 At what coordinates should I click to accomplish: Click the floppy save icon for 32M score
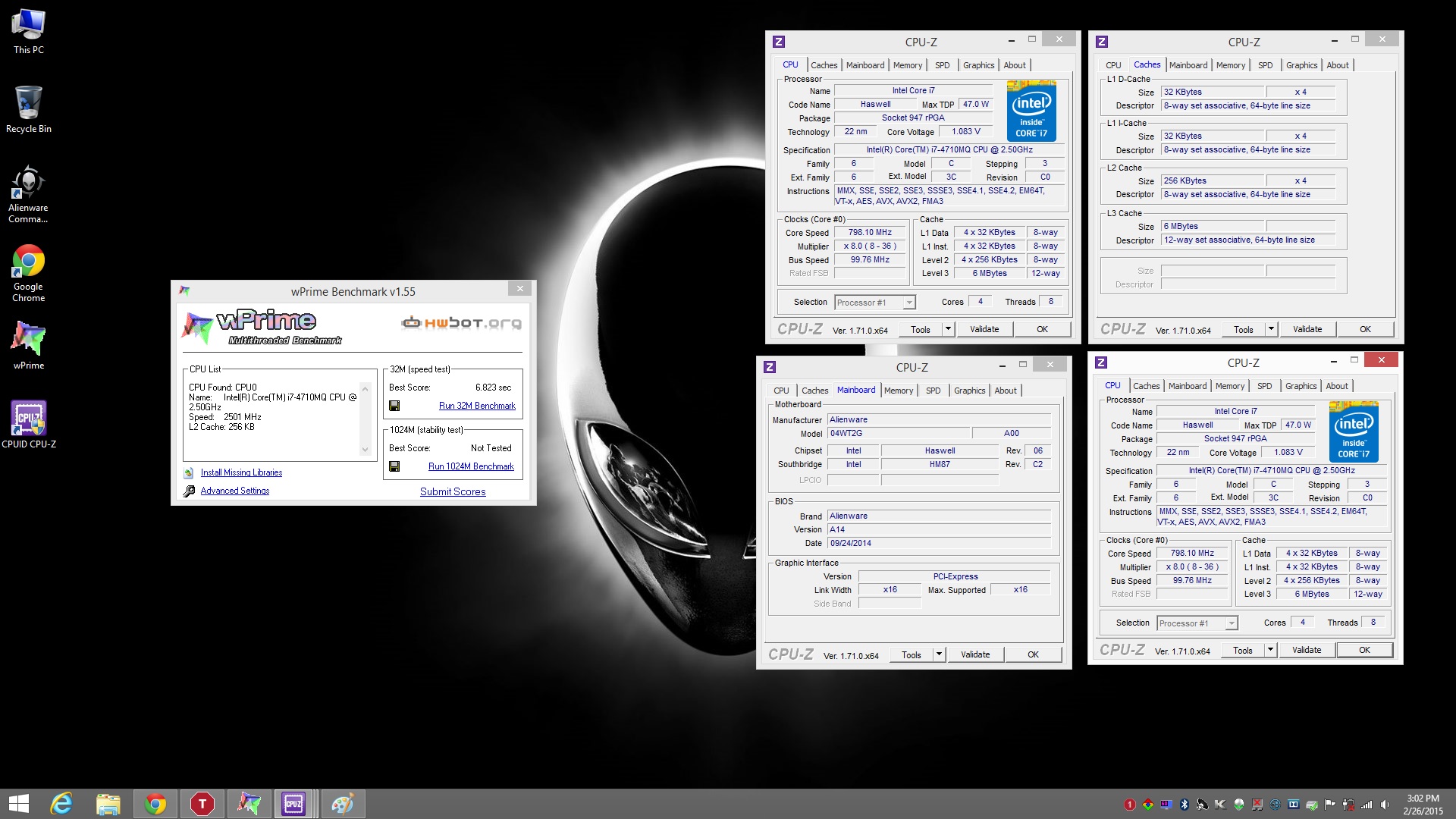(x=394, y=406)
